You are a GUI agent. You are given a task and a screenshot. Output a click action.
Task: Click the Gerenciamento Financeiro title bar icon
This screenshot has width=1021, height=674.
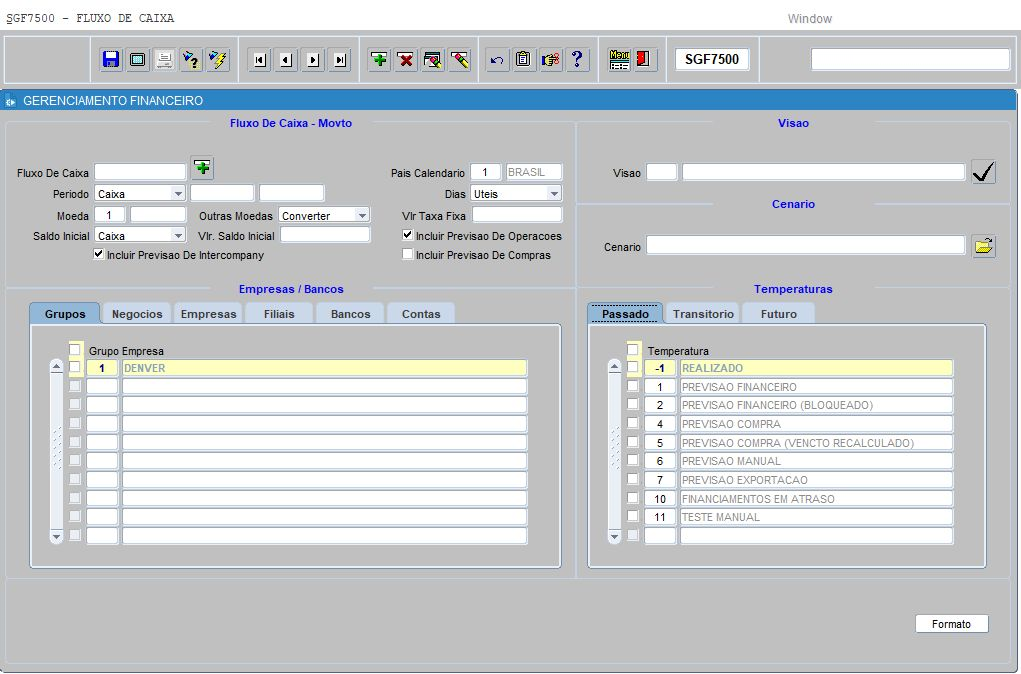coord(10,101)
